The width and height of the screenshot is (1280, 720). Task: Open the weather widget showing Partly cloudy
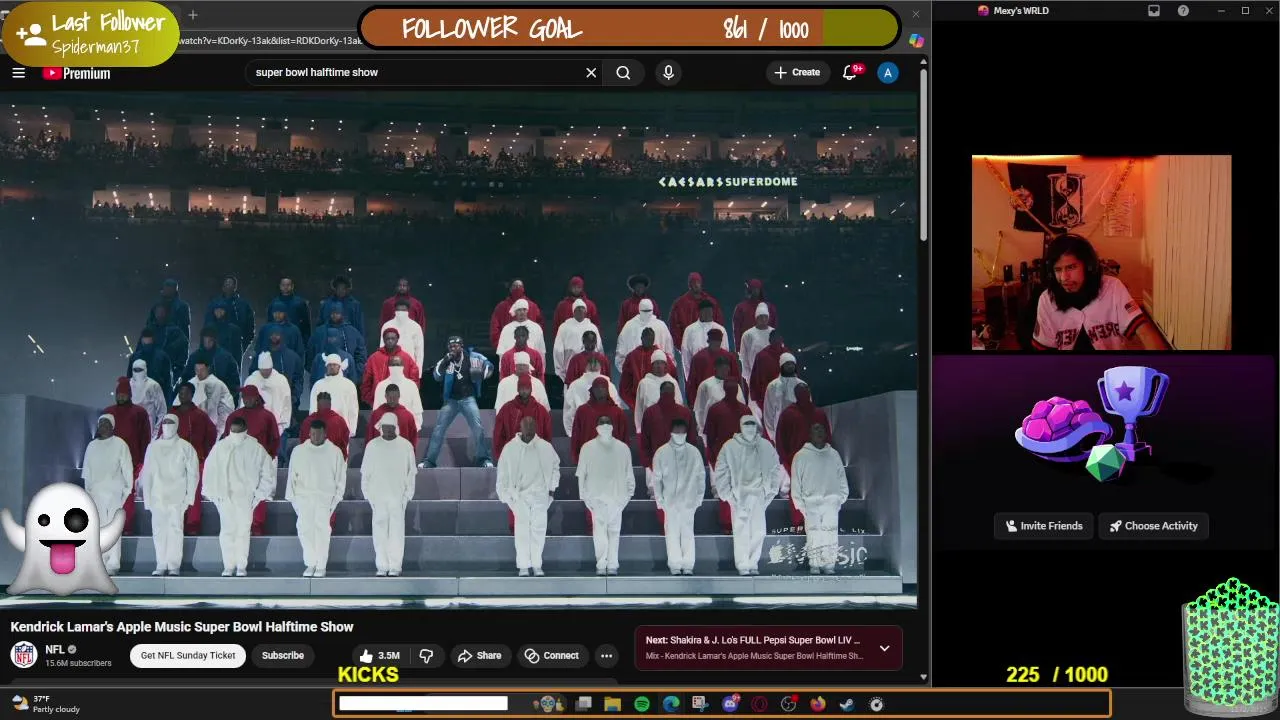click(x=45, y=704)
